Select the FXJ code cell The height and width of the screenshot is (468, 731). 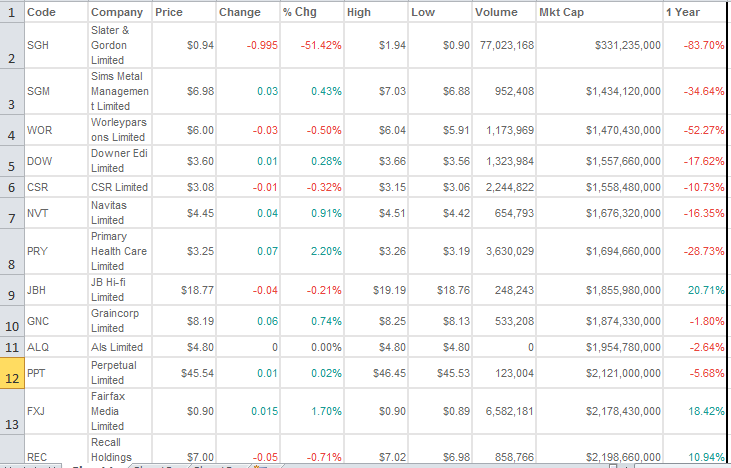(x=56, y=411)
